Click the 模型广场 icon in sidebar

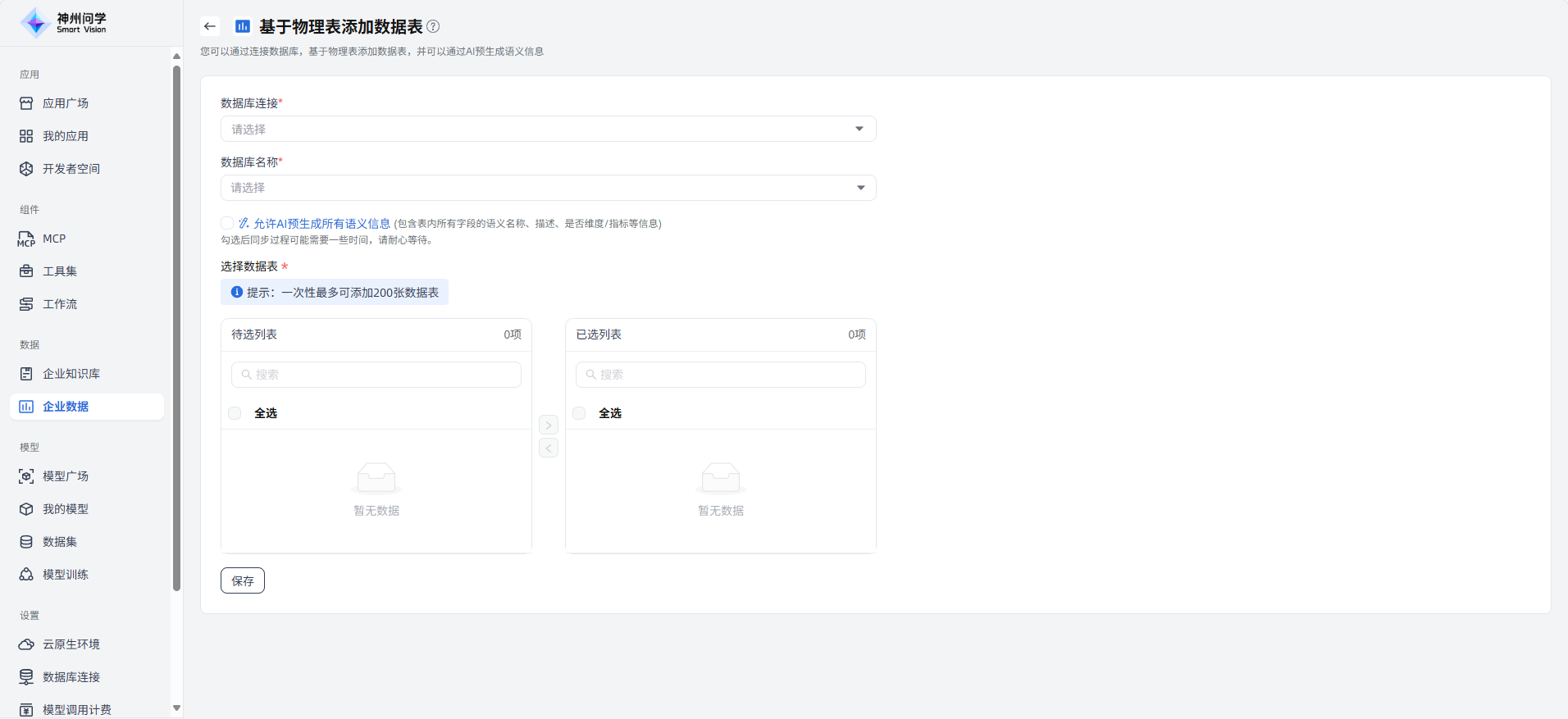tap(26, 476)
